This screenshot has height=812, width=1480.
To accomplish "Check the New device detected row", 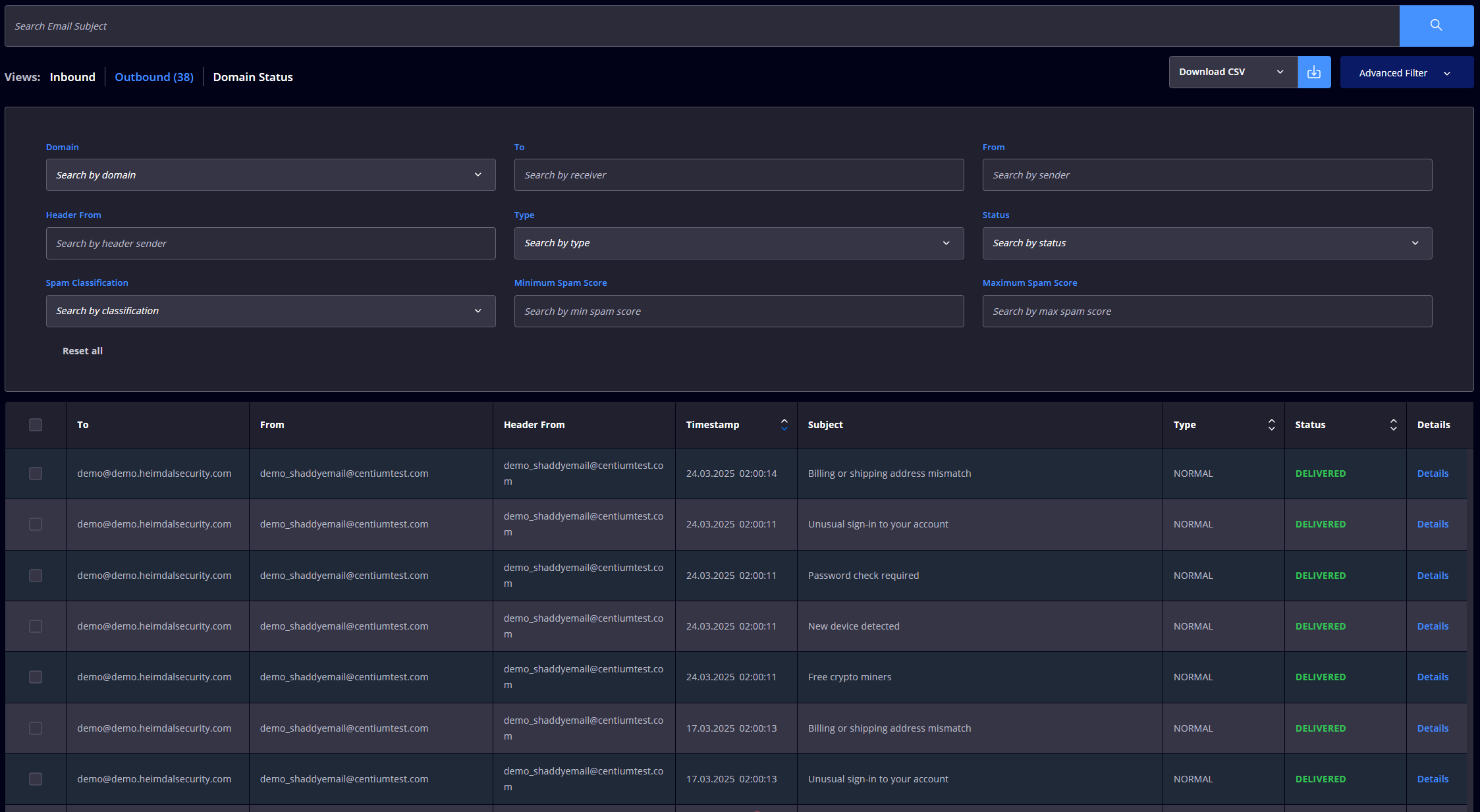I will 36,626.
